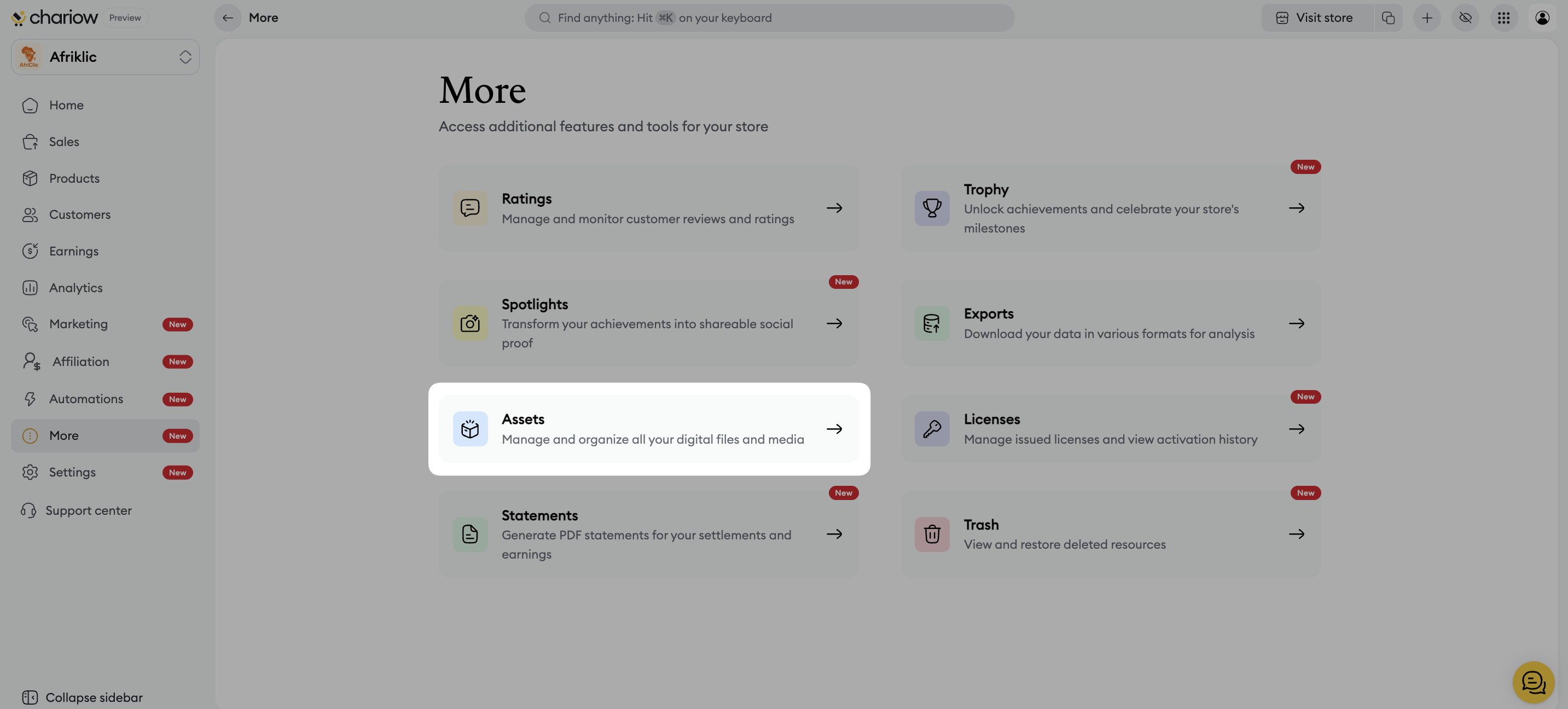The height and width of the screenshot is (709, 1568).
Task: Open the Support center link
Action: [x=88, y=510]
